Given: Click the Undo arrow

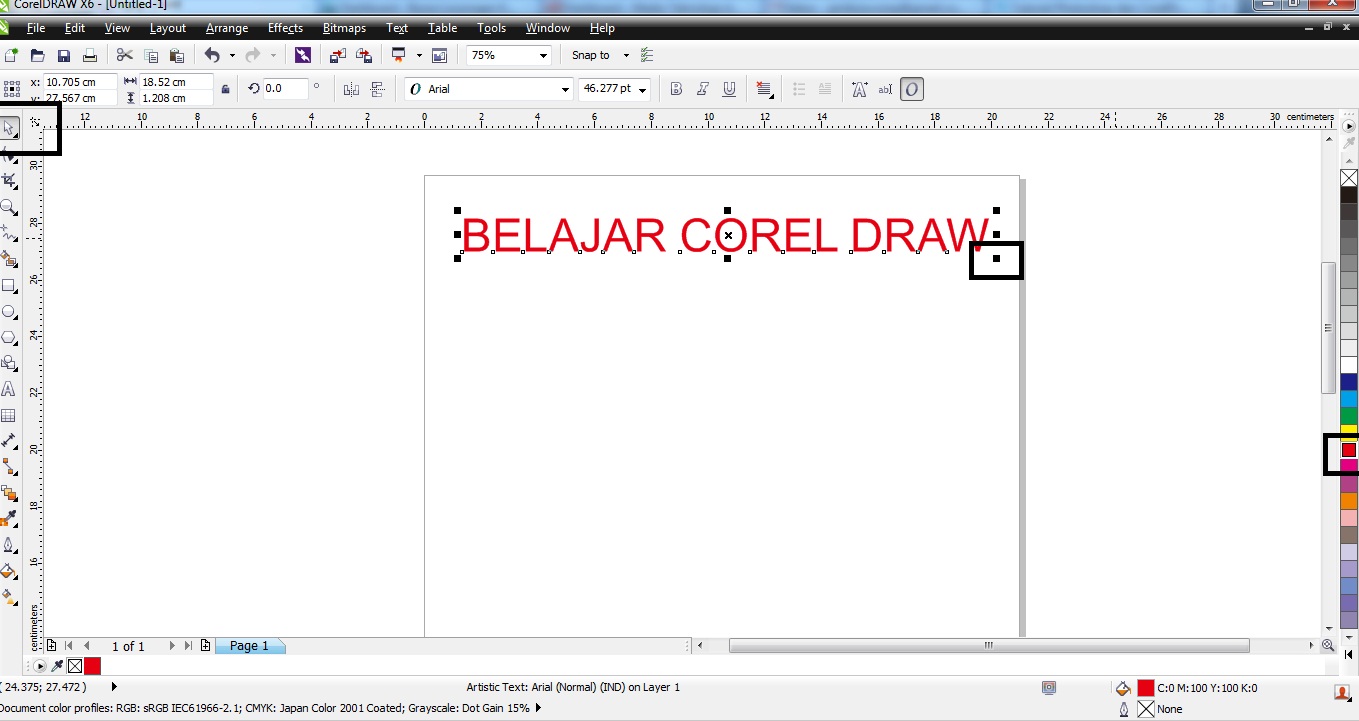Looking at the screenshot, I should [212, 55].
